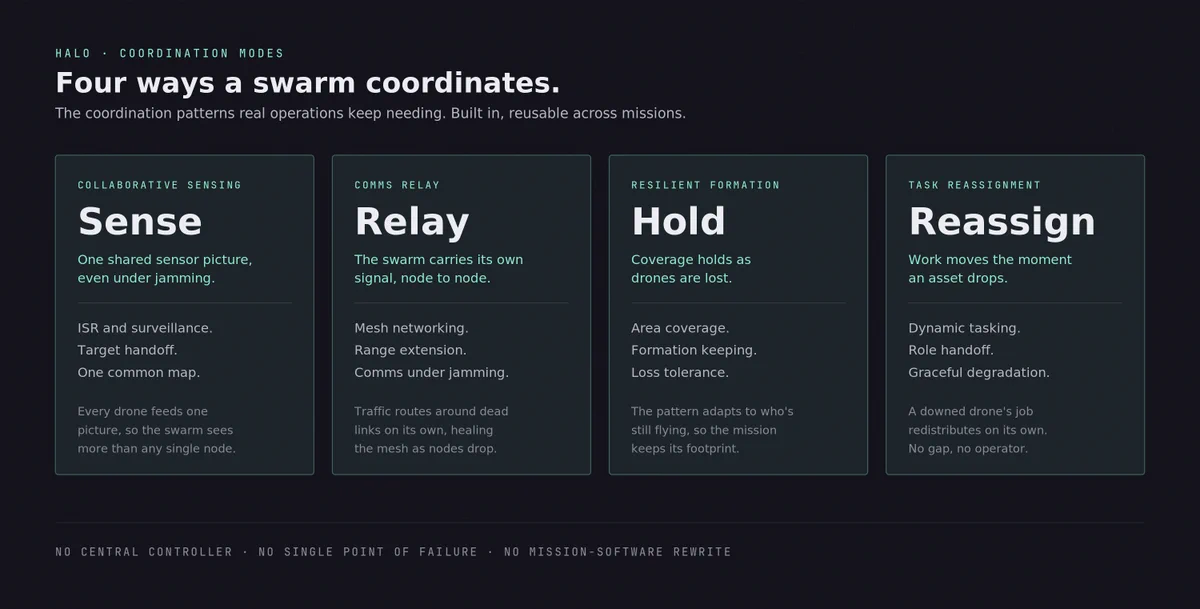Click the paragraph 'A downed drone's job redistributes'
The image size is (1200, 609).
tap(978, 430)
